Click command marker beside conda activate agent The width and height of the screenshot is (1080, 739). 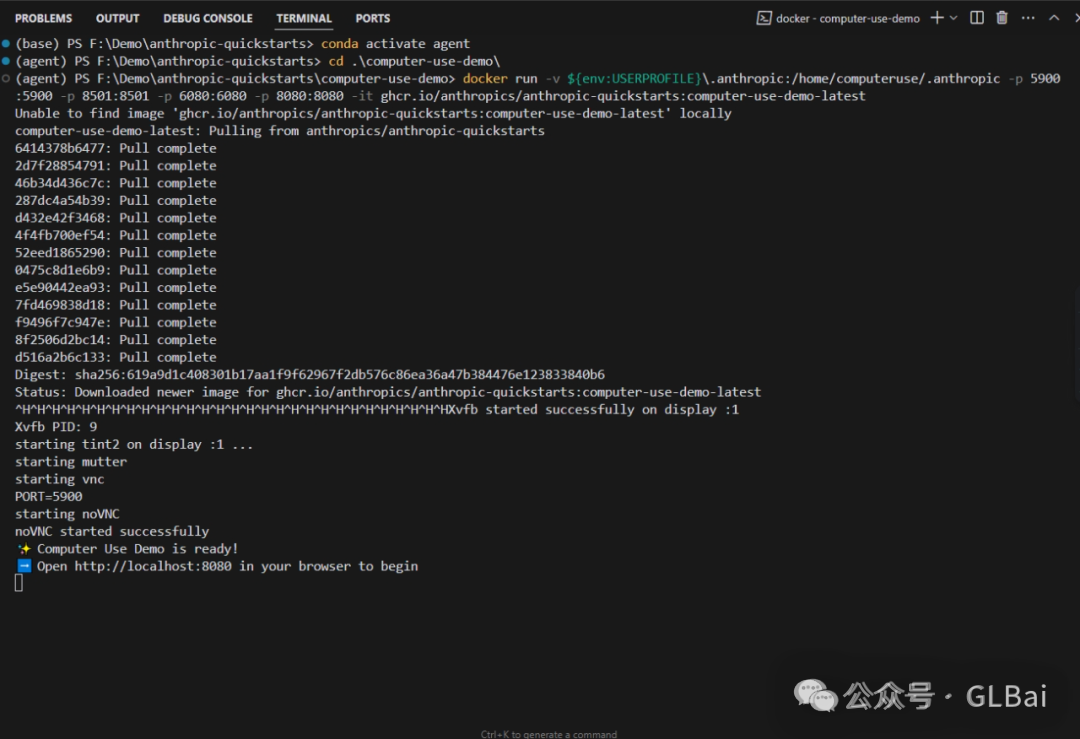click(6, 44)
